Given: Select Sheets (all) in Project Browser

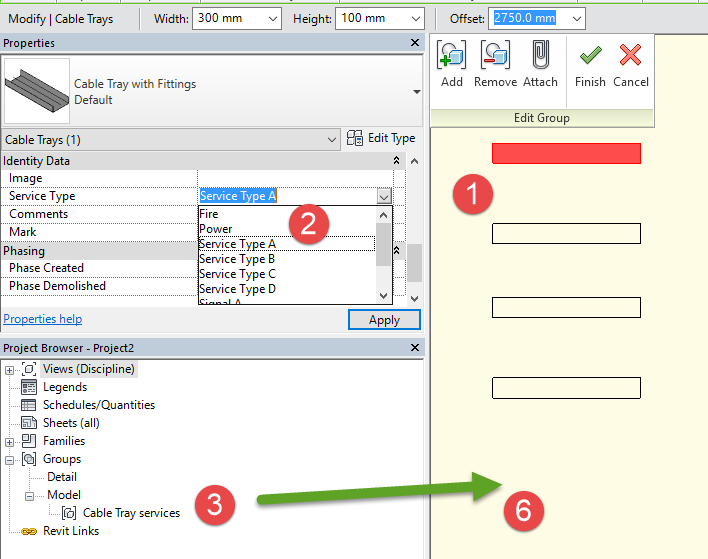Looking at the screenshot, I should click(x=71, y=423).
